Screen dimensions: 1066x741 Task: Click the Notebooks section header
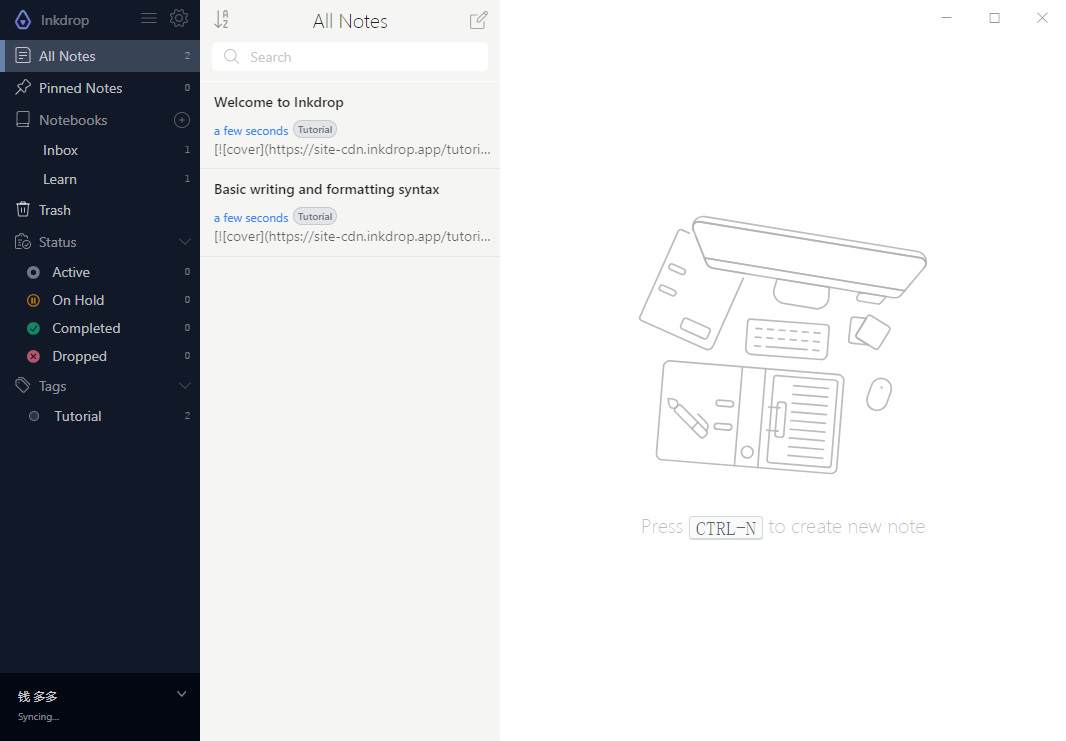(73, 120)
